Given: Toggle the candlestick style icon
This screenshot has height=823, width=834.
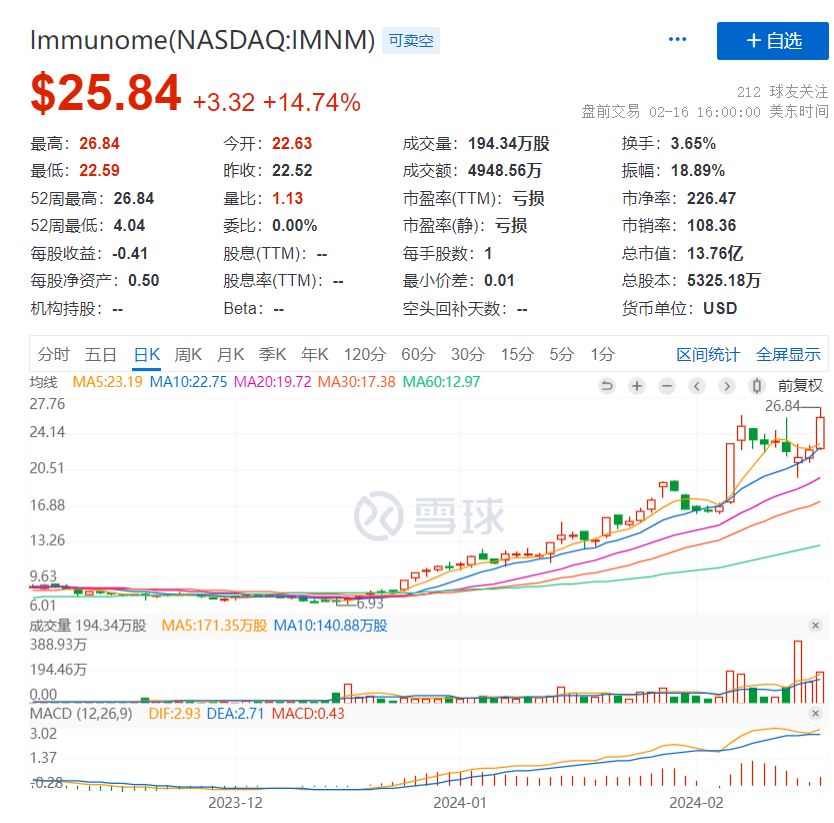Looking at the screenshot, I should pyautogui.click(x=757, y=386).
